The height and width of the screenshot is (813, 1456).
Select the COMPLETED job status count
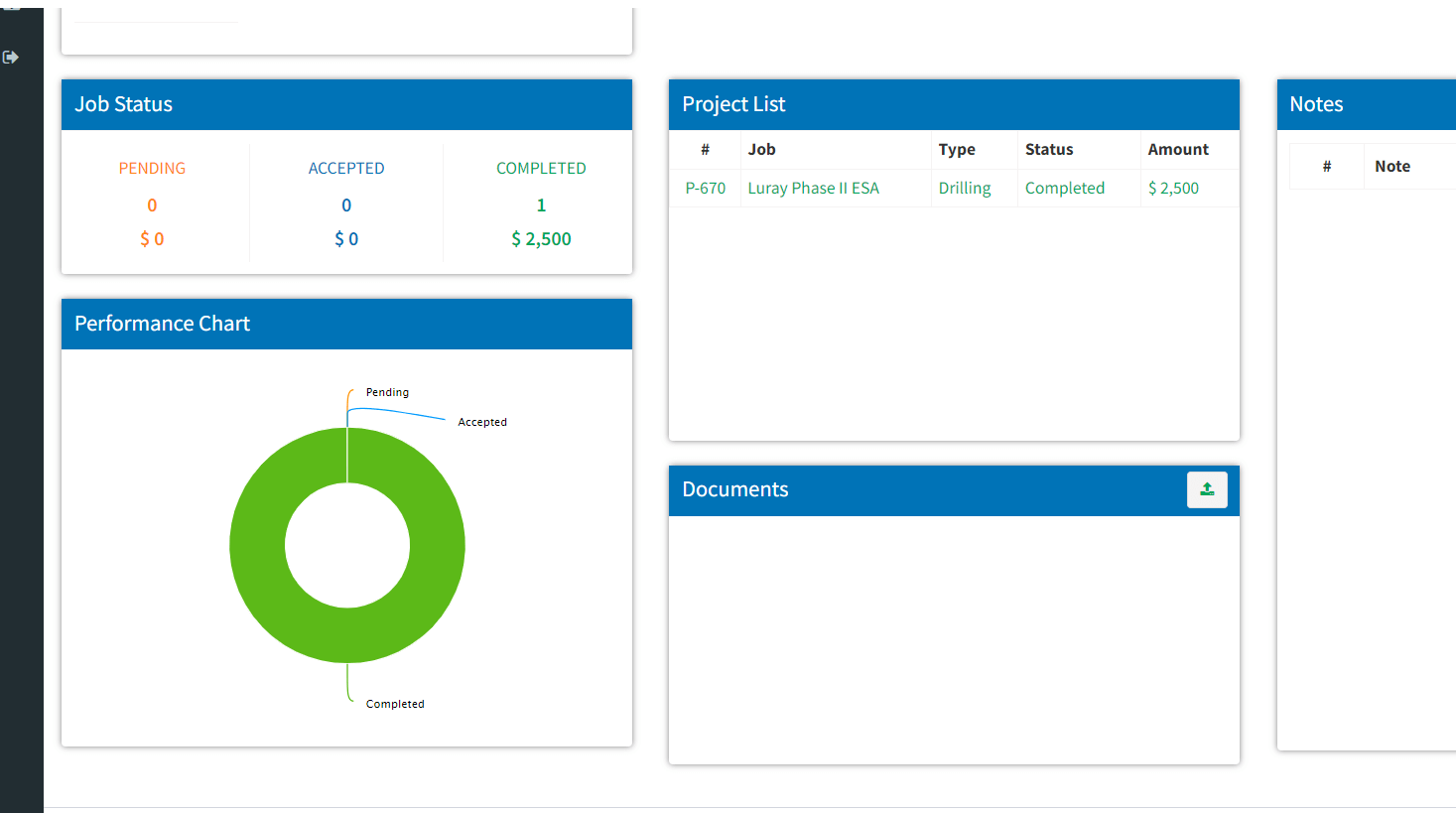click(x=541, y=205)
